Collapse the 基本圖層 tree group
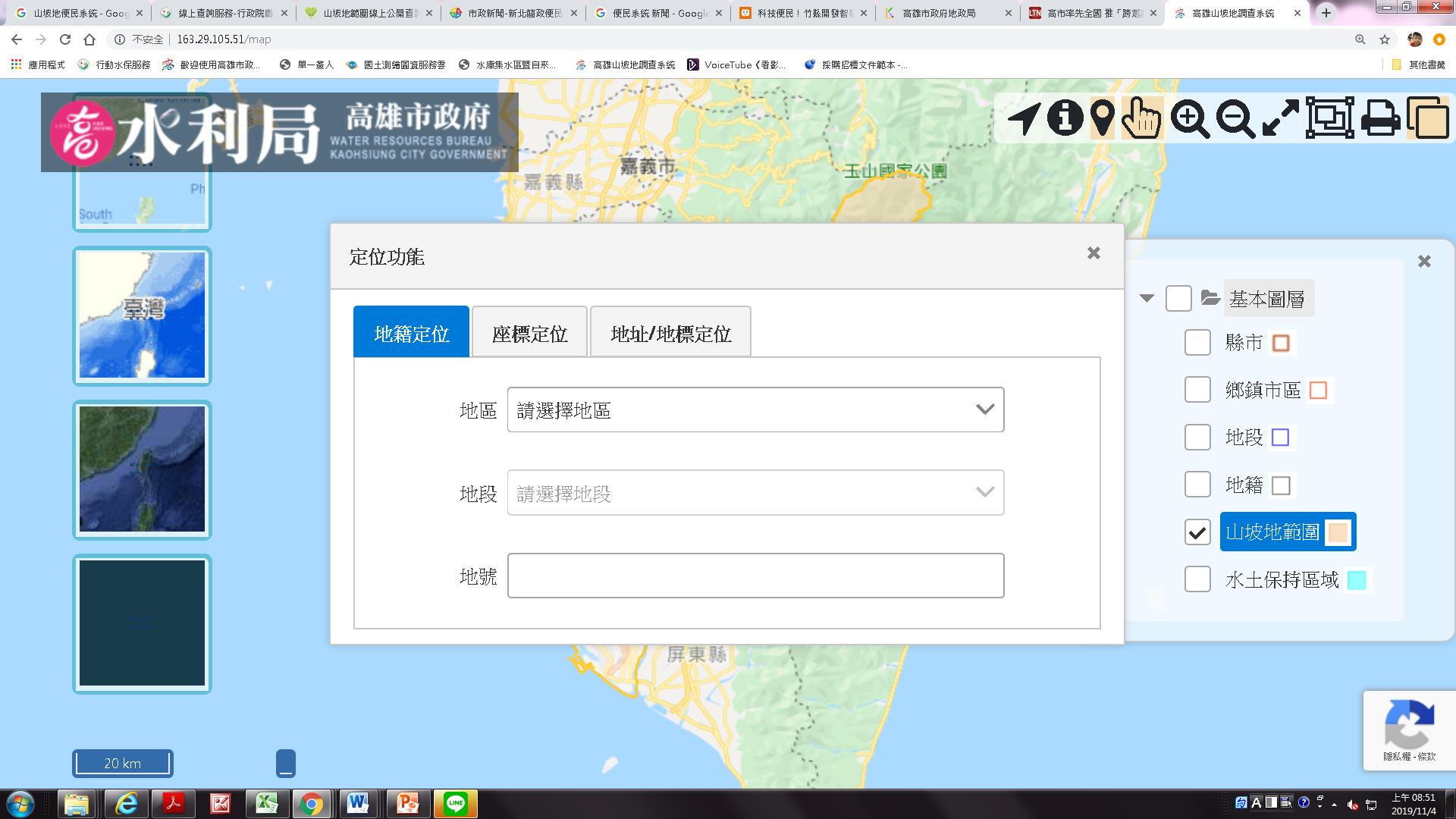 click(x=1147, y=299)
